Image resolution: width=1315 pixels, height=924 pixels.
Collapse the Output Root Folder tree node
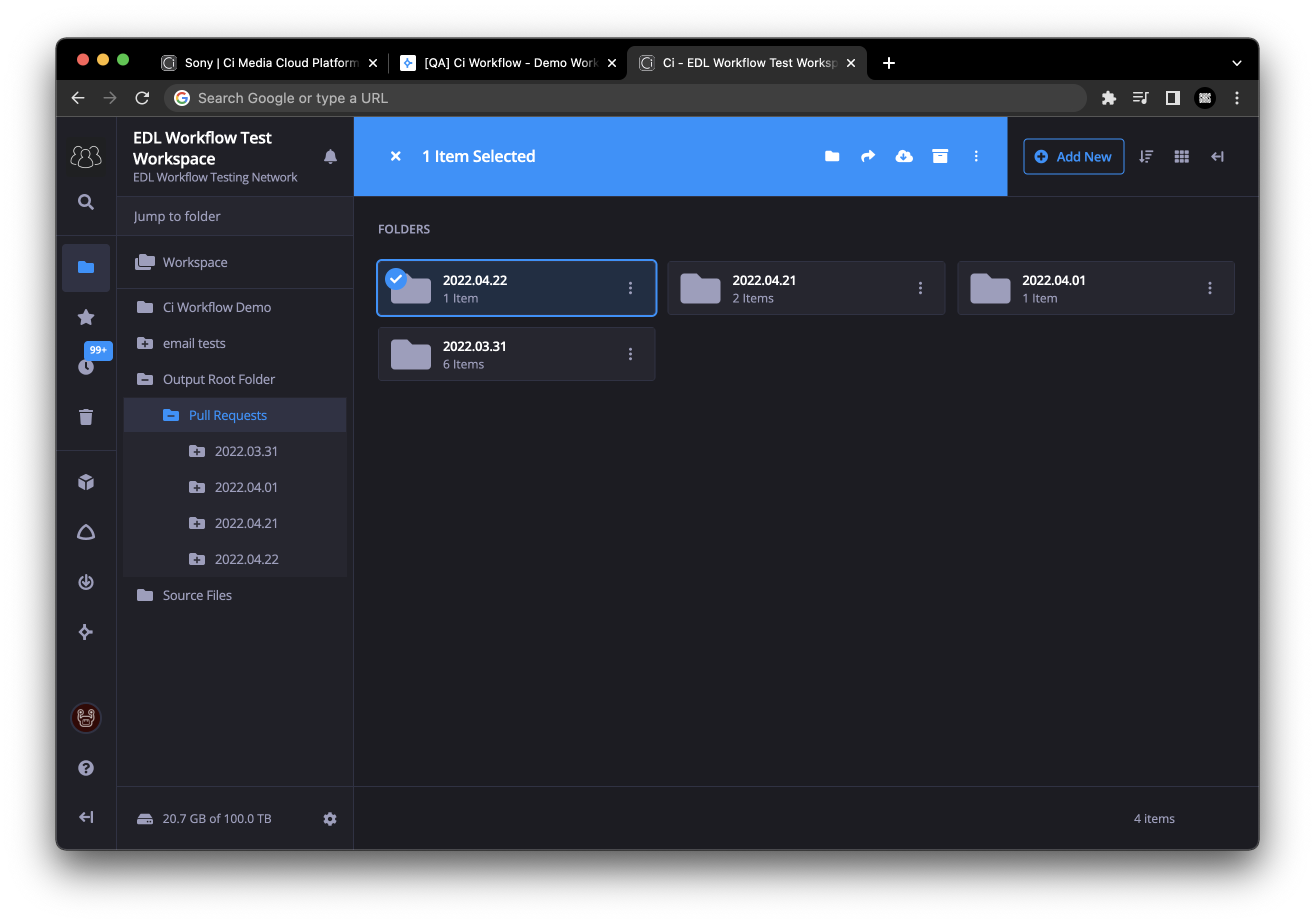pos(145,379)
